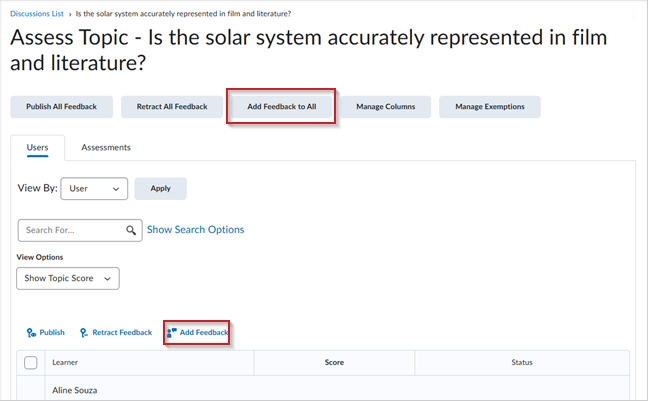The width and height of the screenshot is (648, 401).
Task: Focus the Search For input field
Action: click(72, 230)
